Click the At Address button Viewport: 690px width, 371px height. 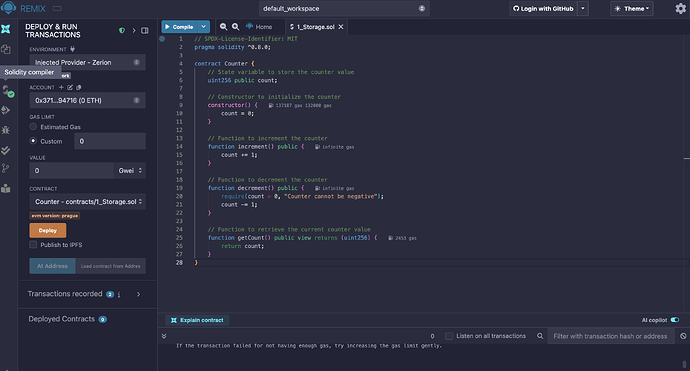[52, 266]
